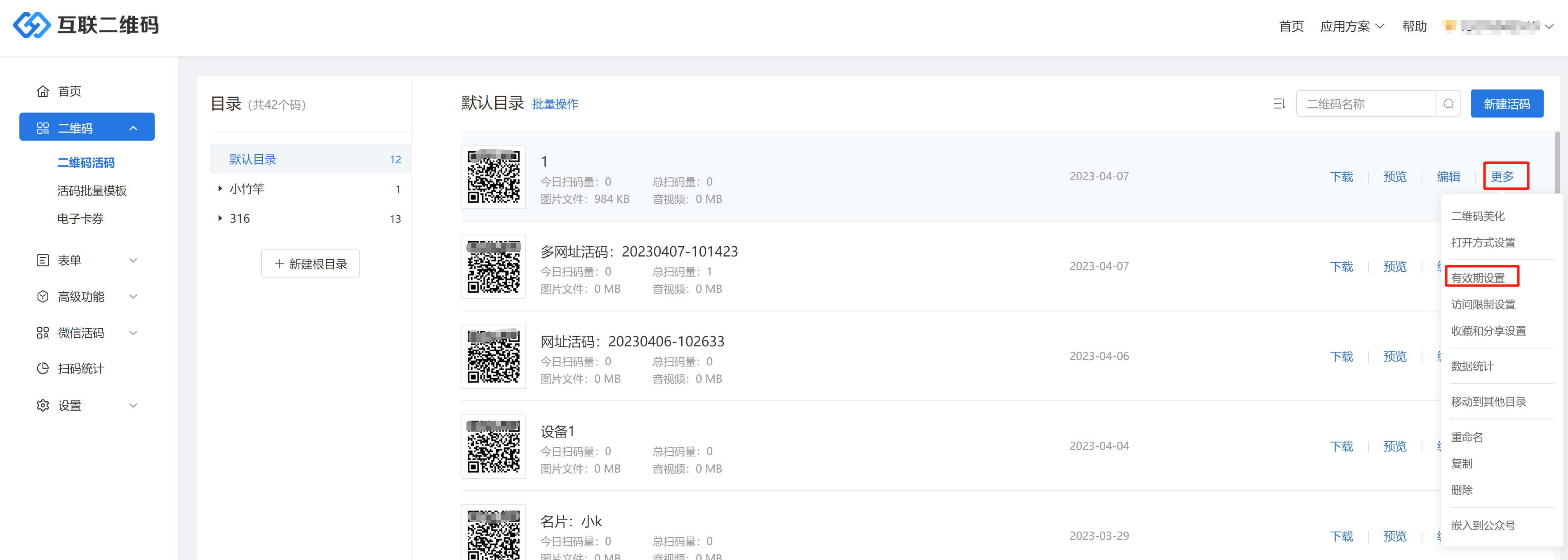
Task: Expand the 微信活码 sidebar menu
Action: 133,333
